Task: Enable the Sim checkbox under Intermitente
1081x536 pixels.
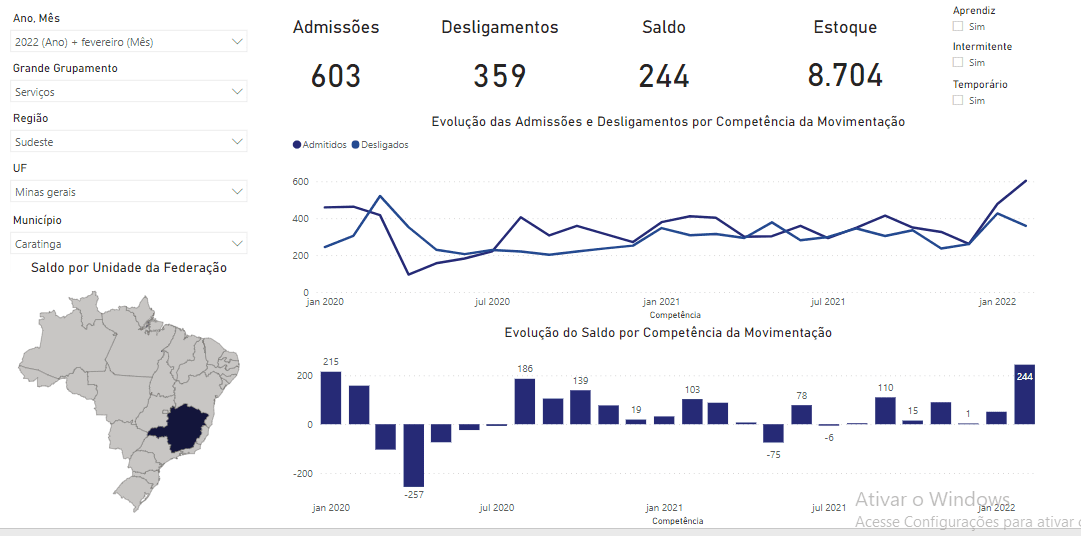Action: tap(958, 63)
